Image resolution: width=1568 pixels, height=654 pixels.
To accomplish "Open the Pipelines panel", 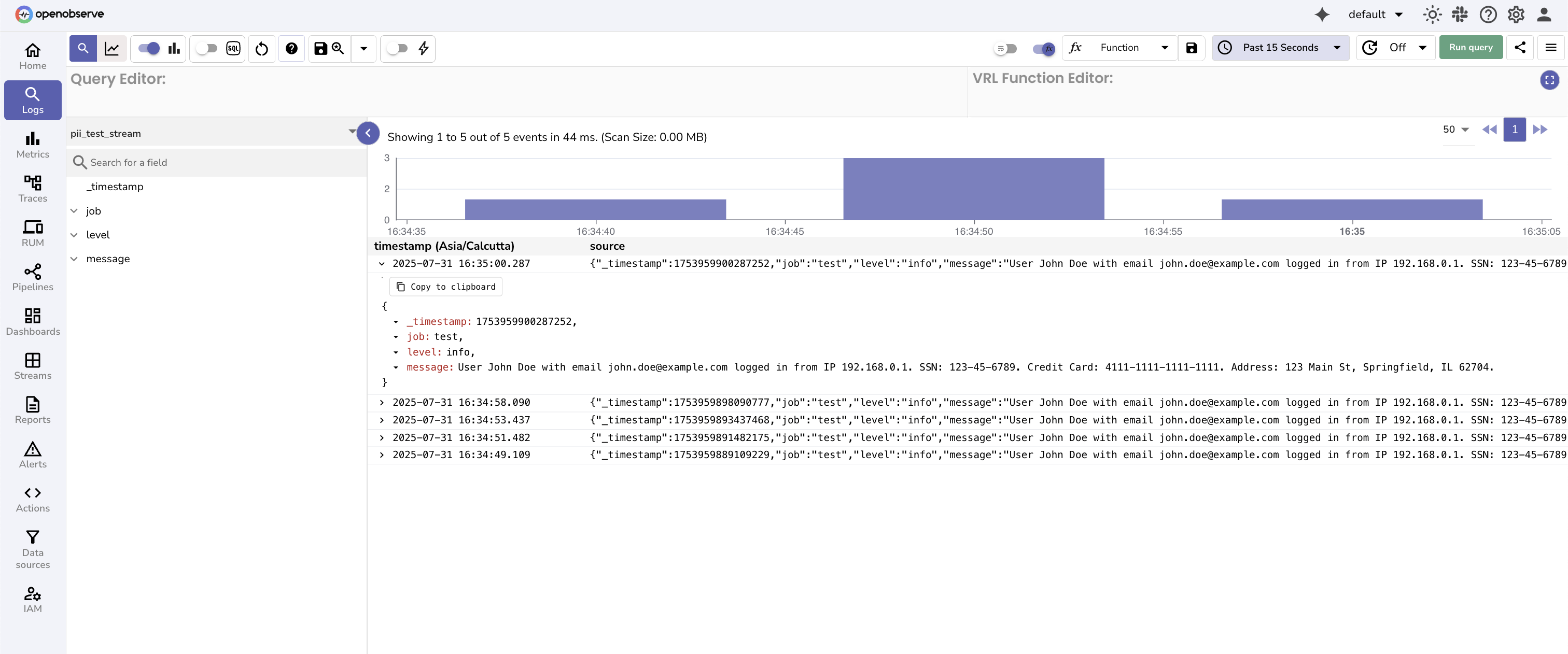I will click(32, 277).
